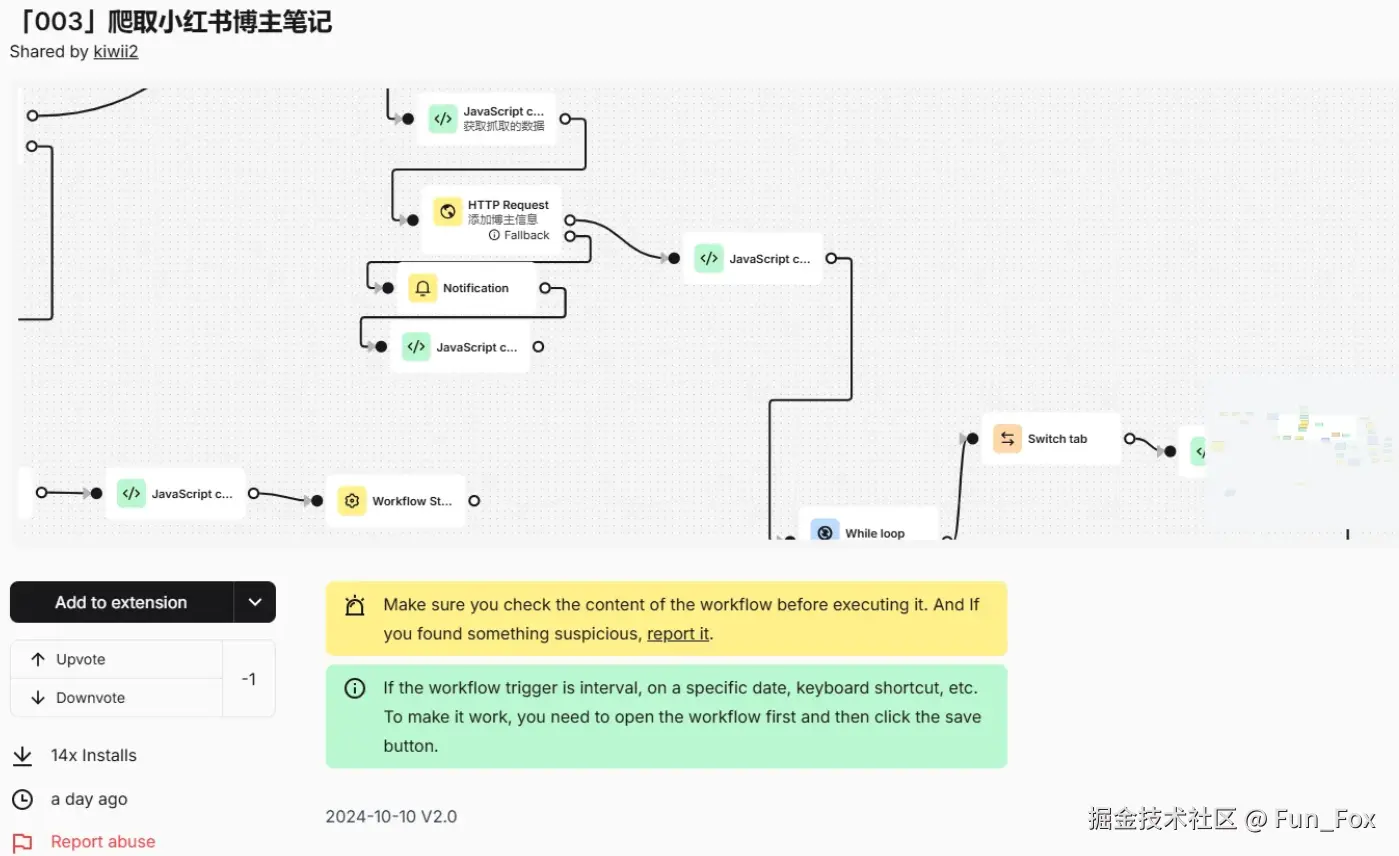
Task: Click the code icon of the JavaScript node below Notification
Action: 416,347
